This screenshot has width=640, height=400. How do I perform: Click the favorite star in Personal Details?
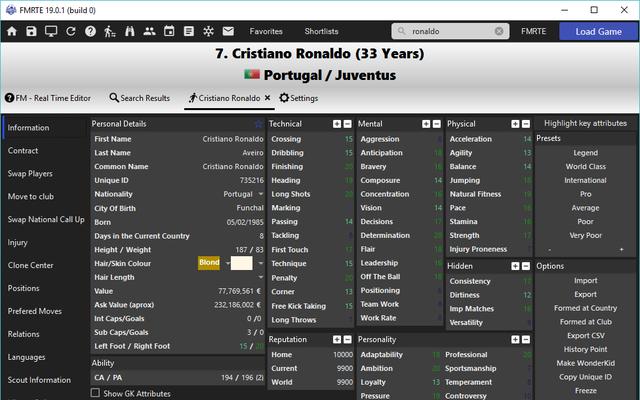(258, 124)
